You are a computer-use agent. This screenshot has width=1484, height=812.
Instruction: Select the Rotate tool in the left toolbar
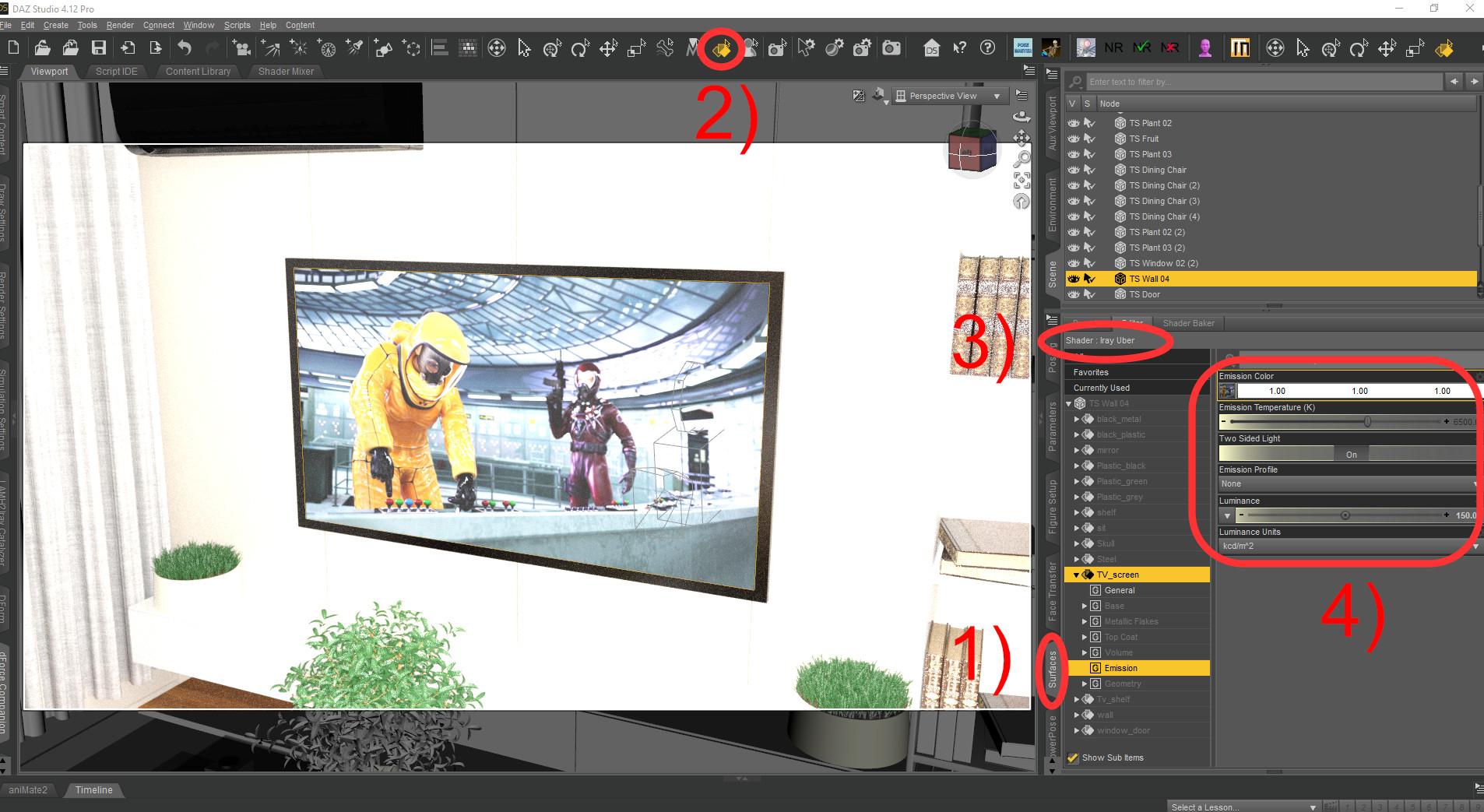[x=580, y=48]
